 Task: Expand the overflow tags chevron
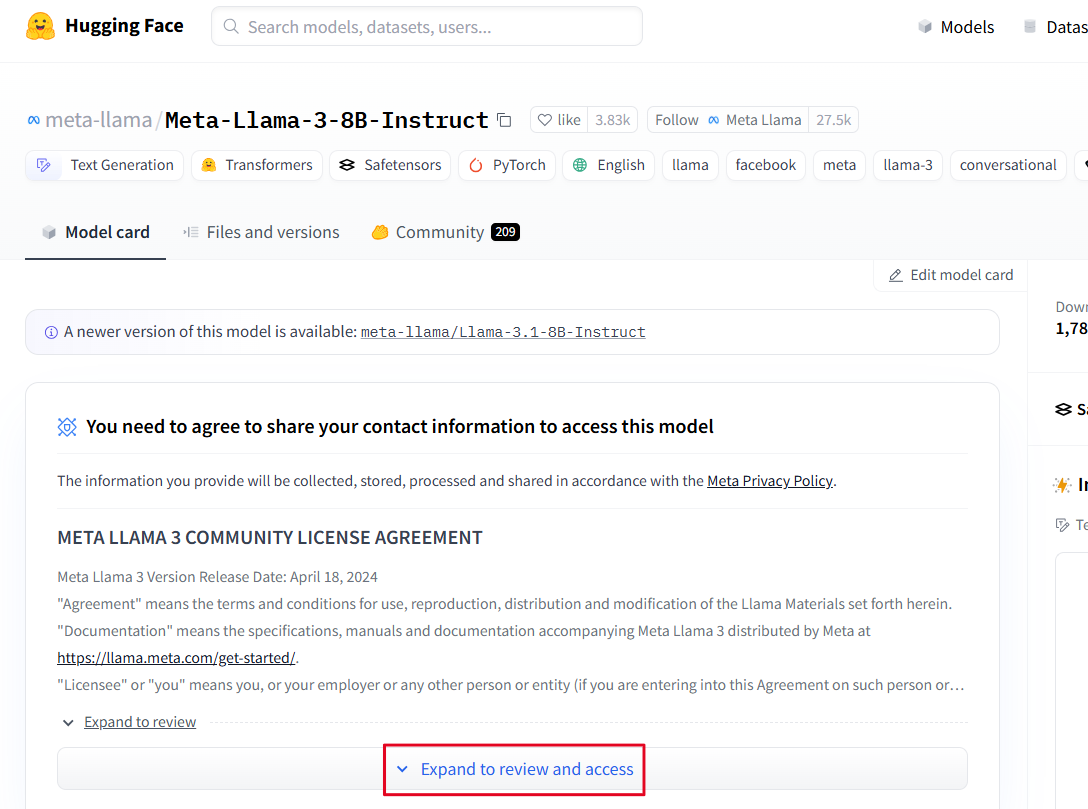click(x=1084, y=165)
